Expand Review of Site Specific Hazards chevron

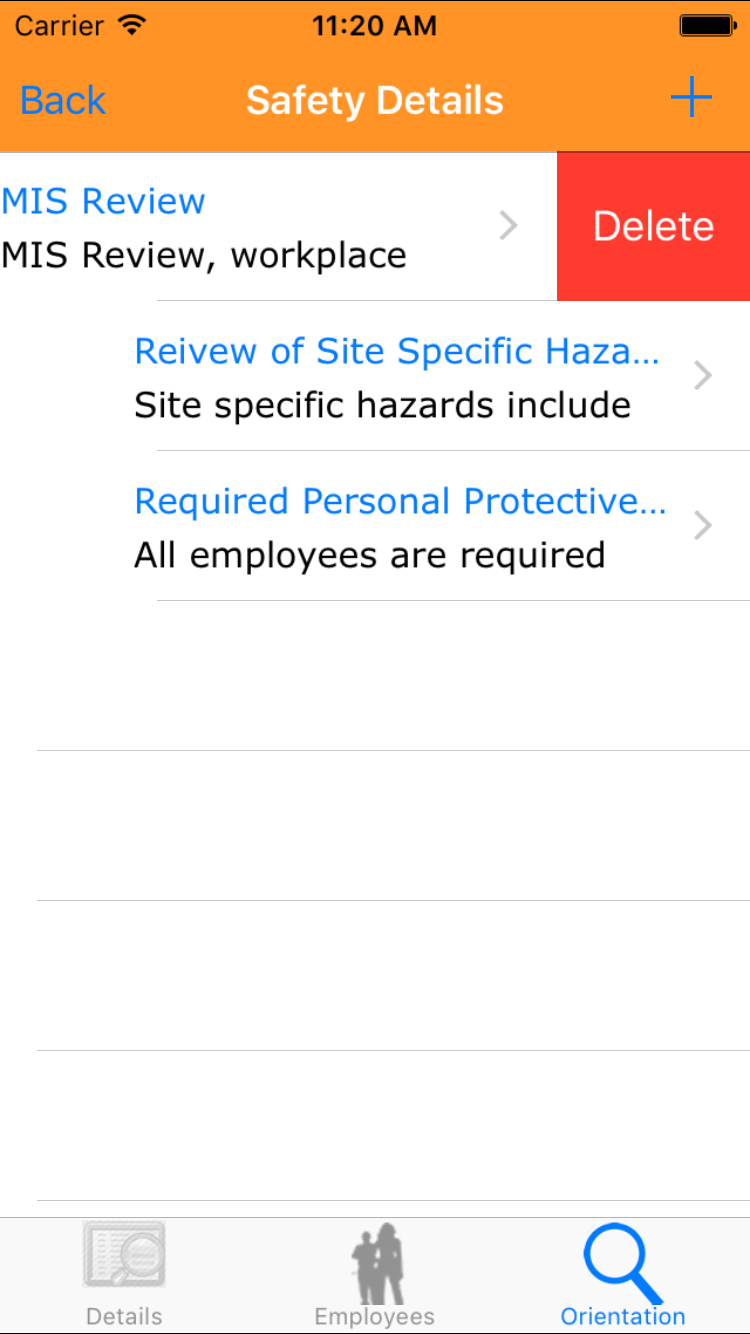click(703, 376)
